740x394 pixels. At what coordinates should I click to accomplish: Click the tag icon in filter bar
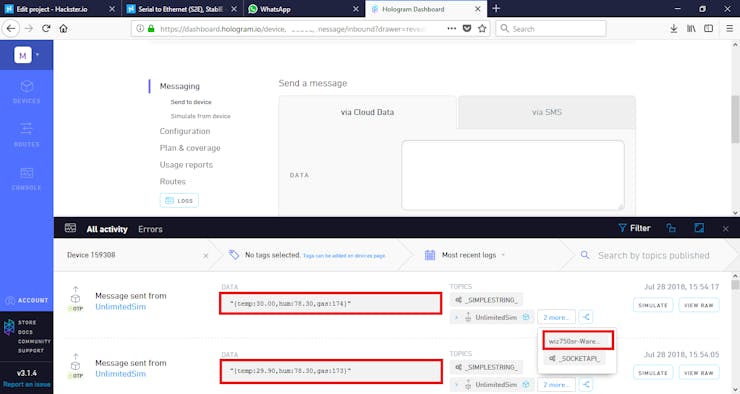tap(234, 255)
